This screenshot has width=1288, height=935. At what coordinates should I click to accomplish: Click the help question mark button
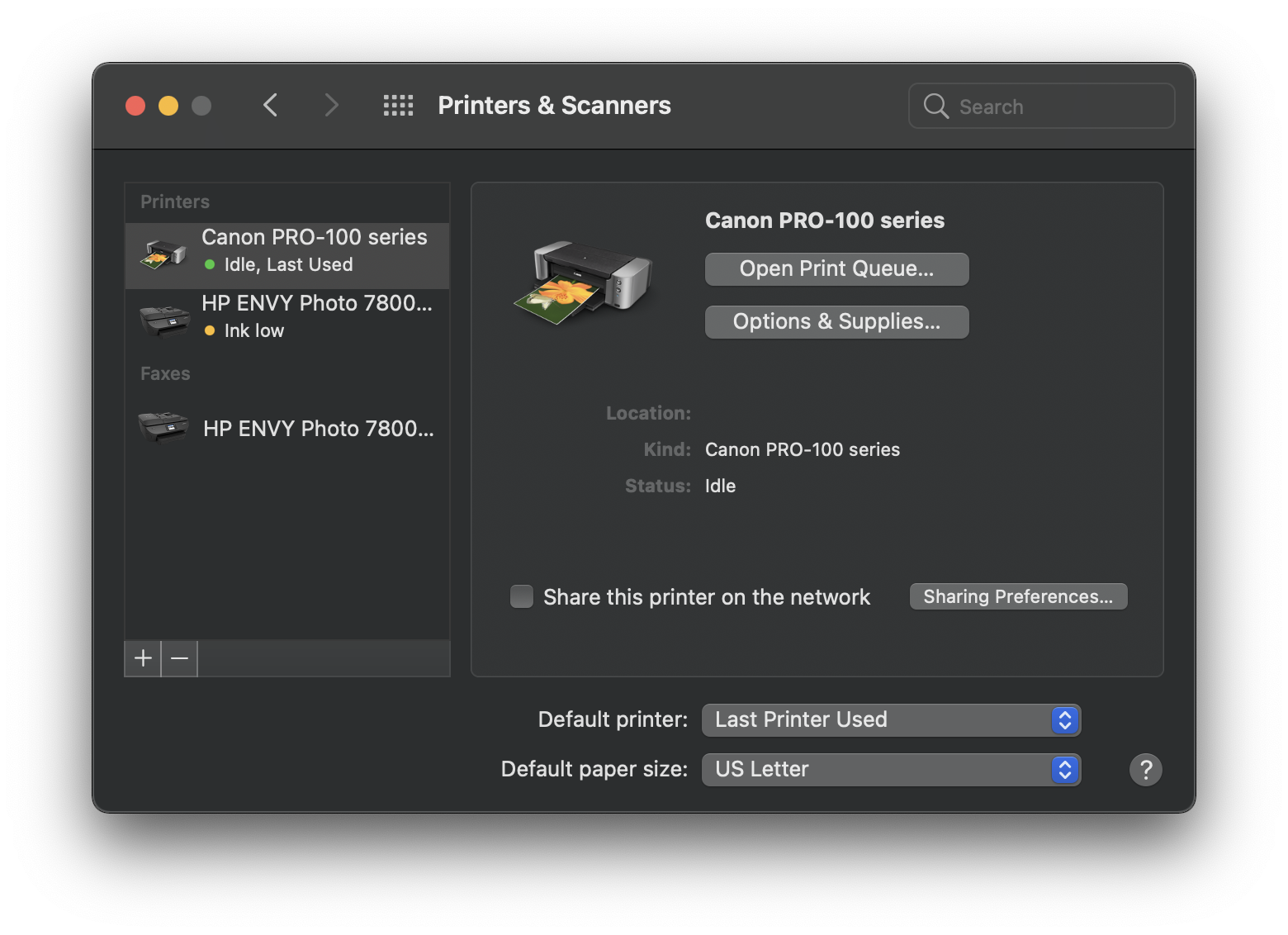point(1145,769)
